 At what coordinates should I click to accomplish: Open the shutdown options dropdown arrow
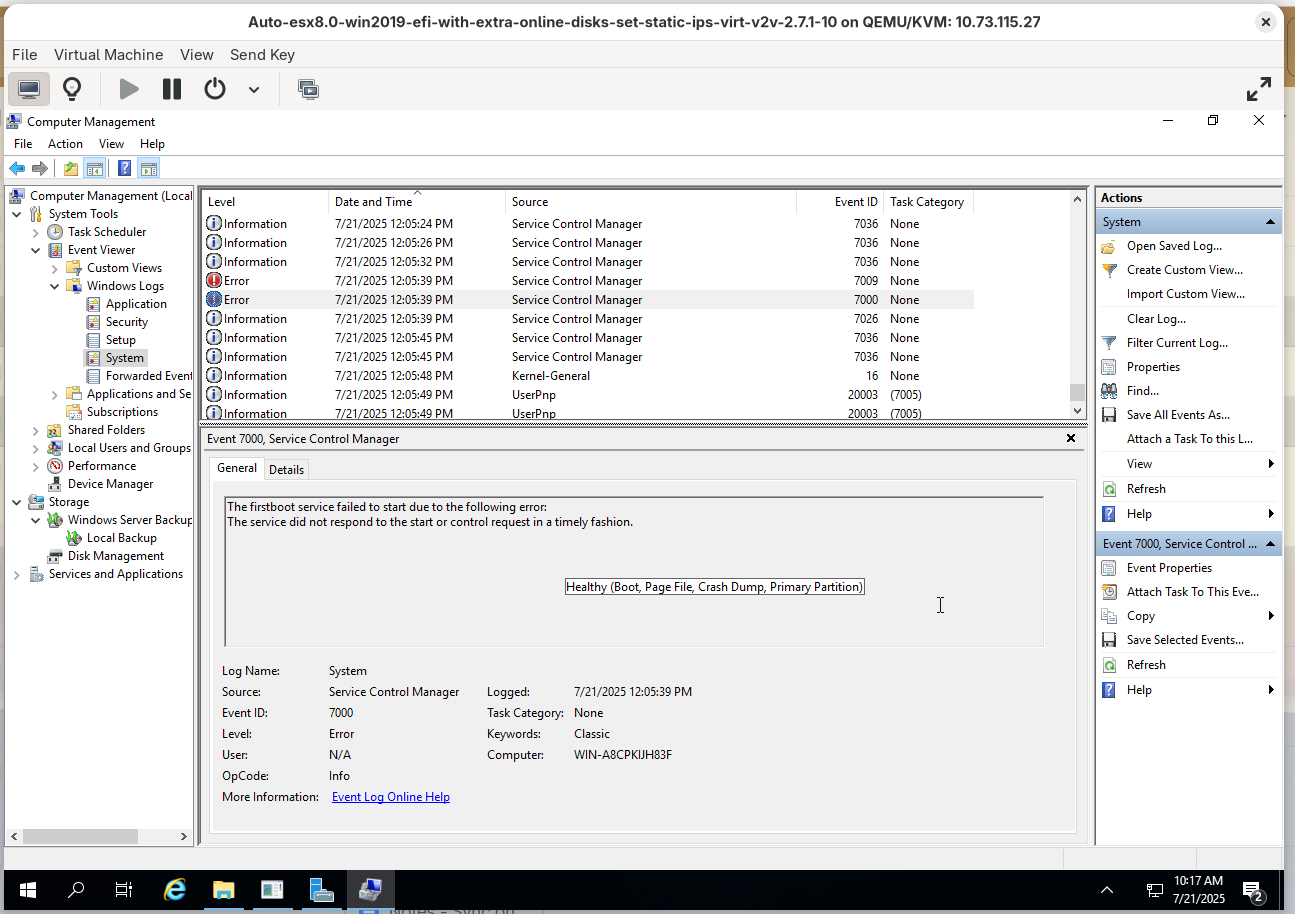click(x=254, y=90)
